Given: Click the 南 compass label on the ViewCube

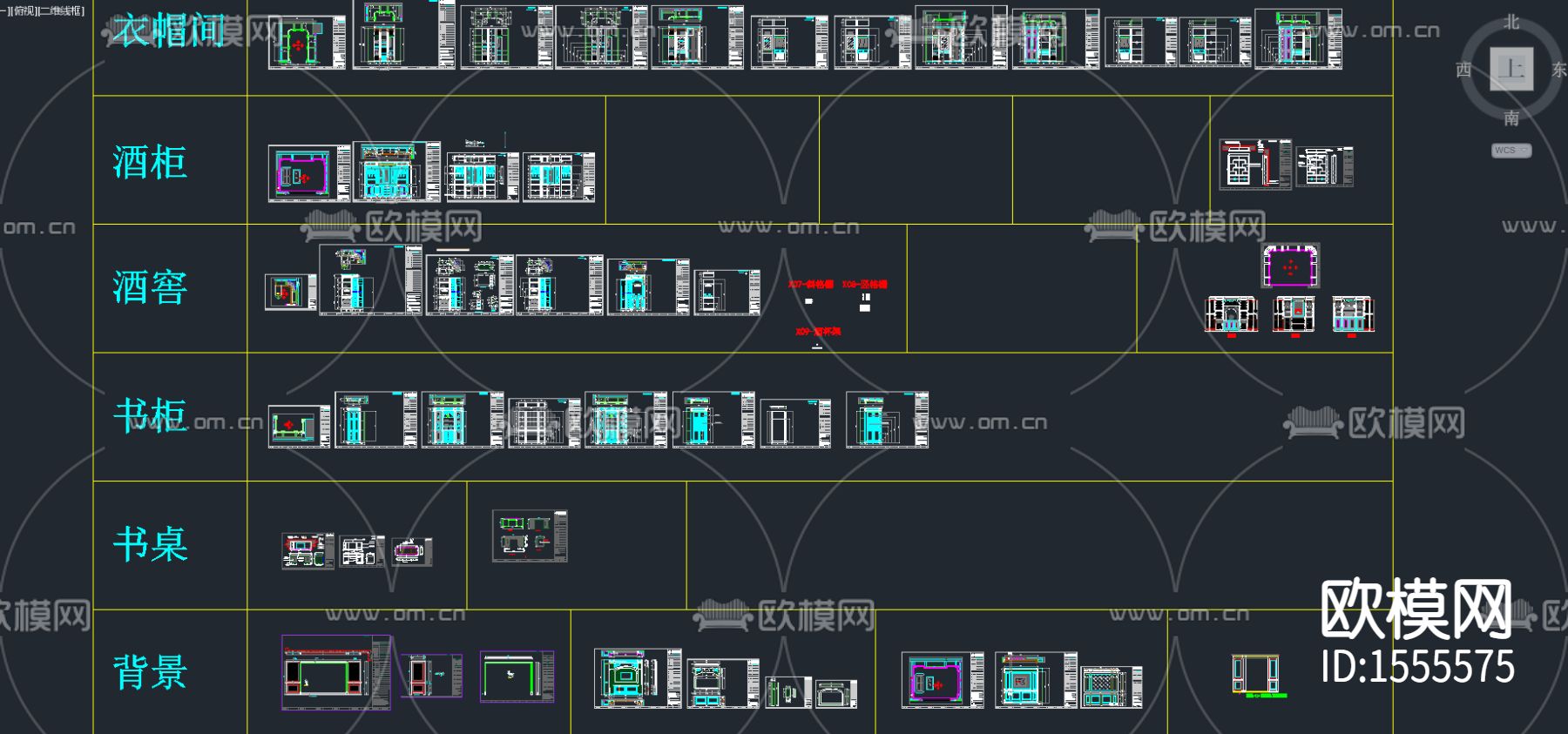Looking at the screenshot, I should [1511, 118].
